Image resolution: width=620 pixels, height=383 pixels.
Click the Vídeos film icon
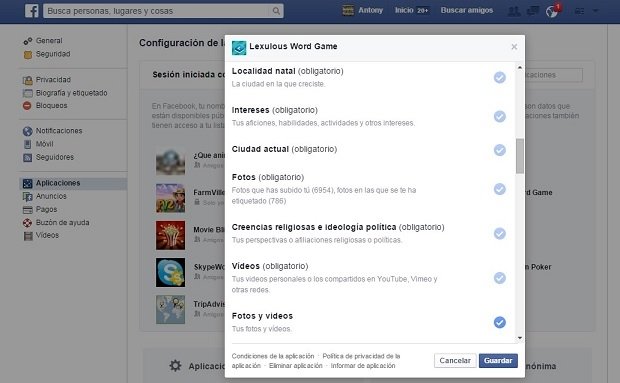pyautogui.click(x=28, y=236)
